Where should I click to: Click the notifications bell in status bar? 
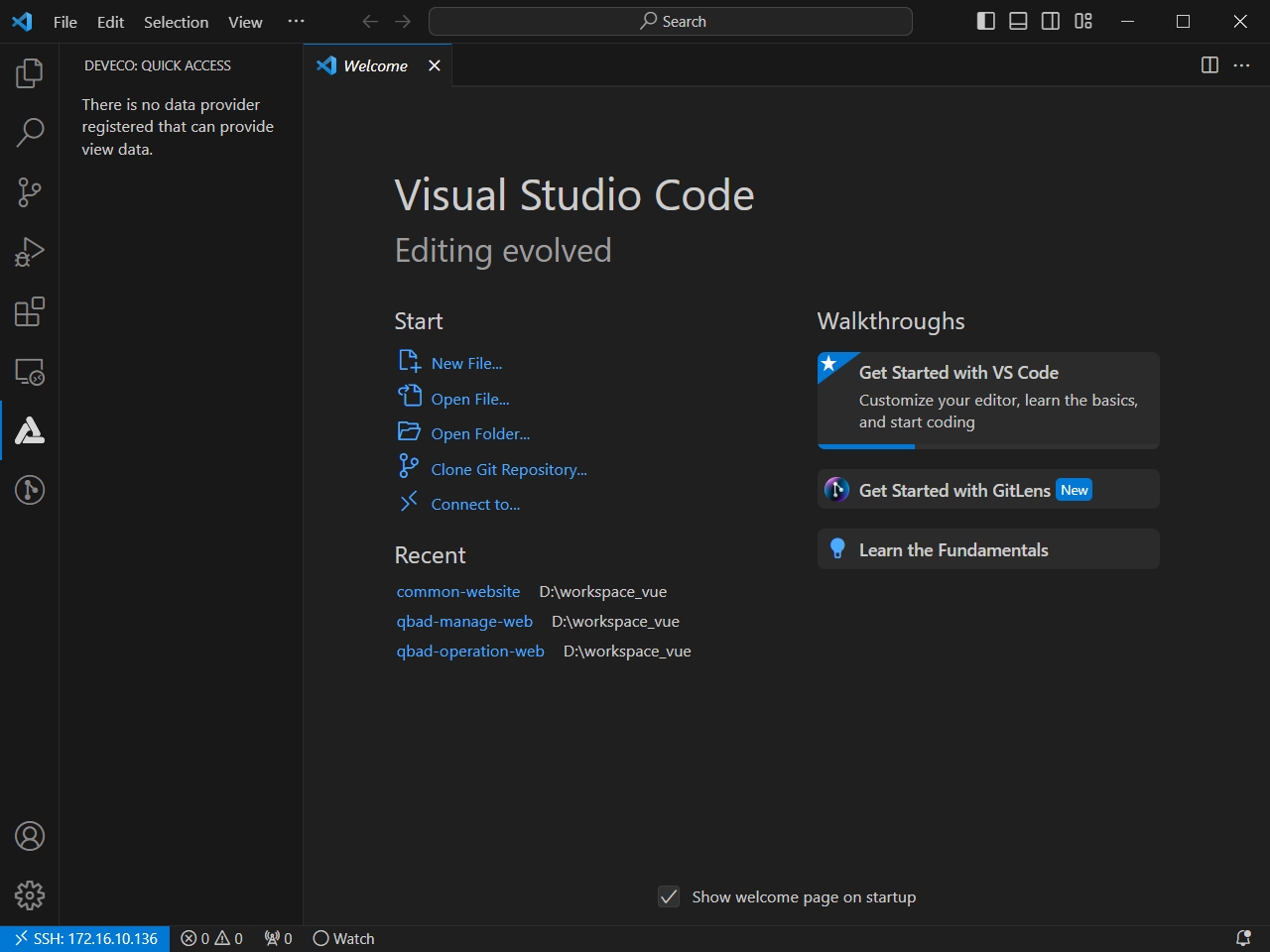tap(1243, 938)
